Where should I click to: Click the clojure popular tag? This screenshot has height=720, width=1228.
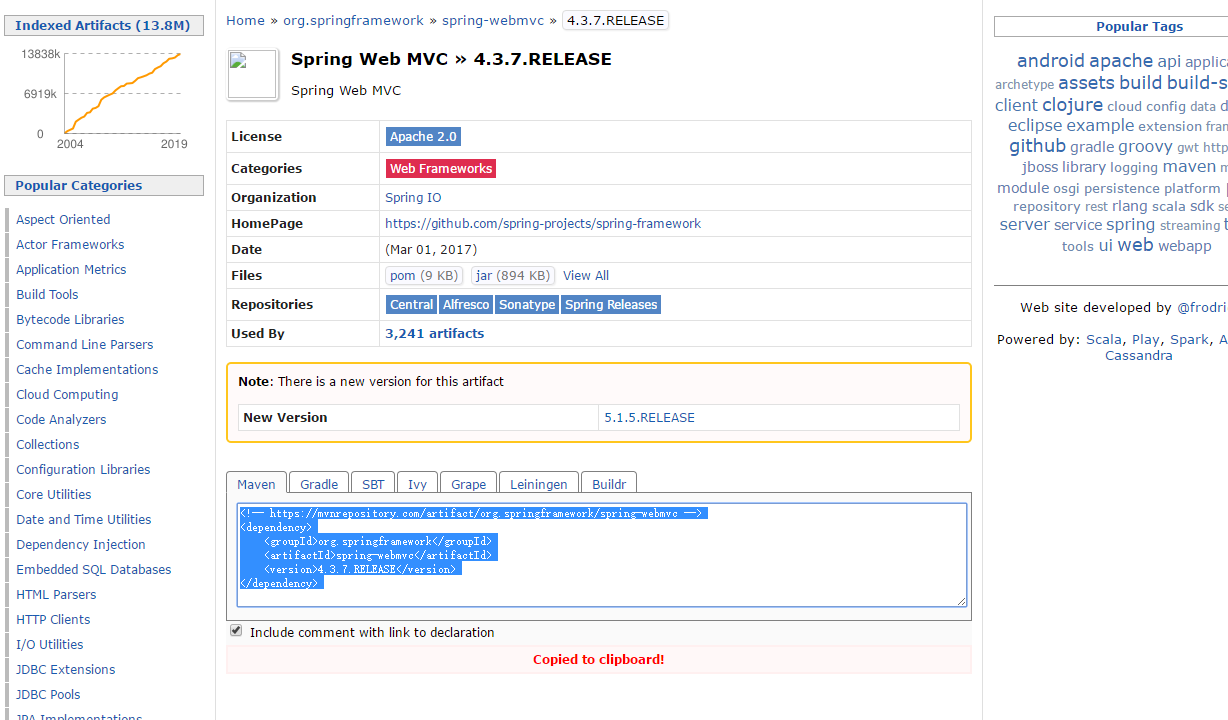click(1072, 105)
